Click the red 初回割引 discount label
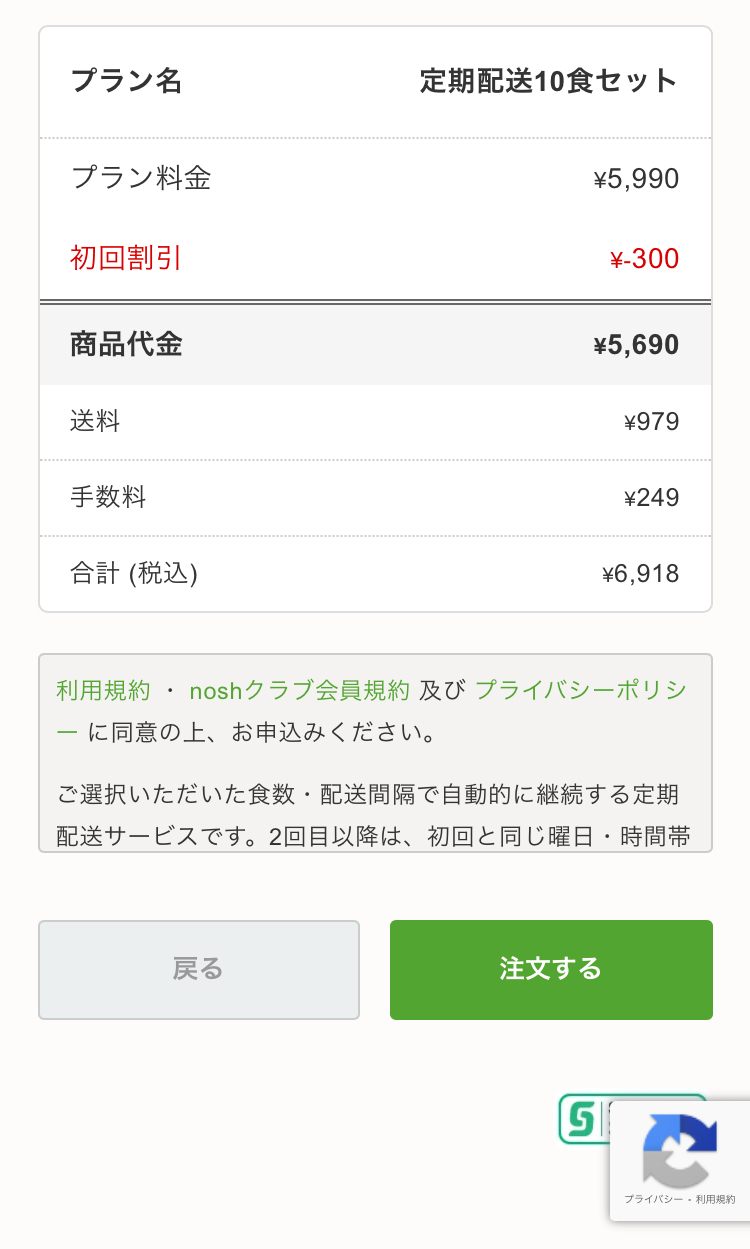The image size is (750, 1249). 126,259
